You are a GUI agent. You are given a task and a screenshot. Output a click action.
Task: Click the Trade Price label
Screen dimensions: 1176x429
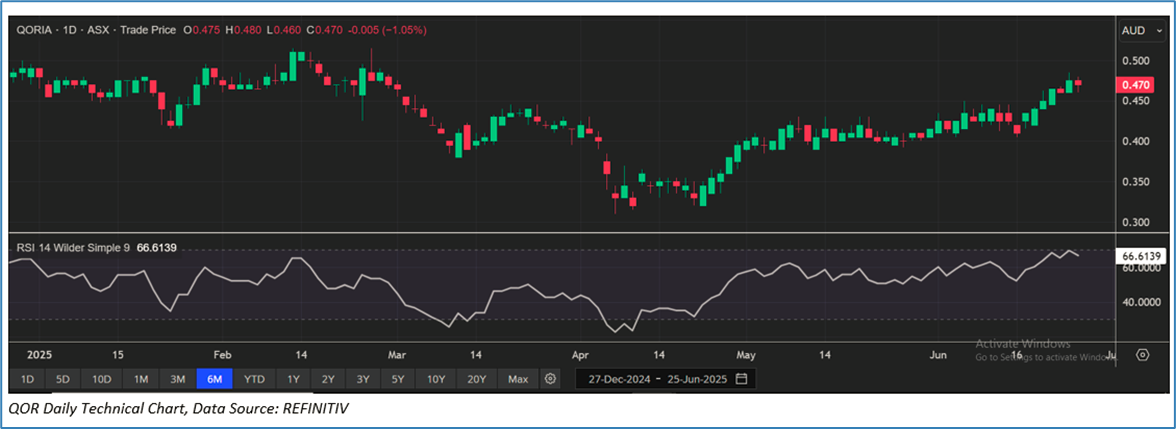(x=146, y=30)
